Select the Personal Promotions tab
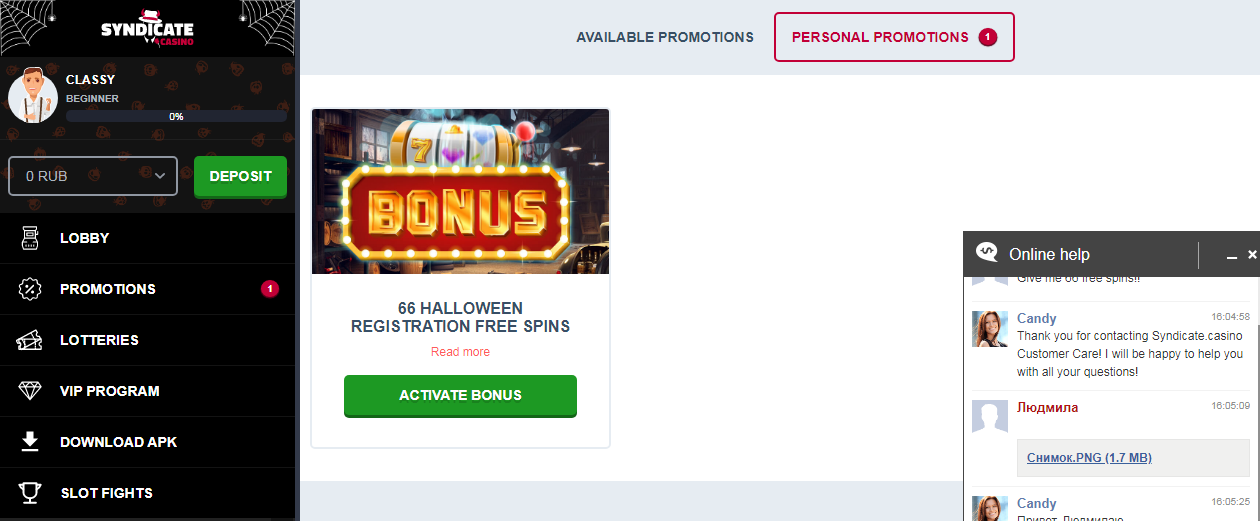The width and height of the screenshot is (1260, 521). point(894,37)
